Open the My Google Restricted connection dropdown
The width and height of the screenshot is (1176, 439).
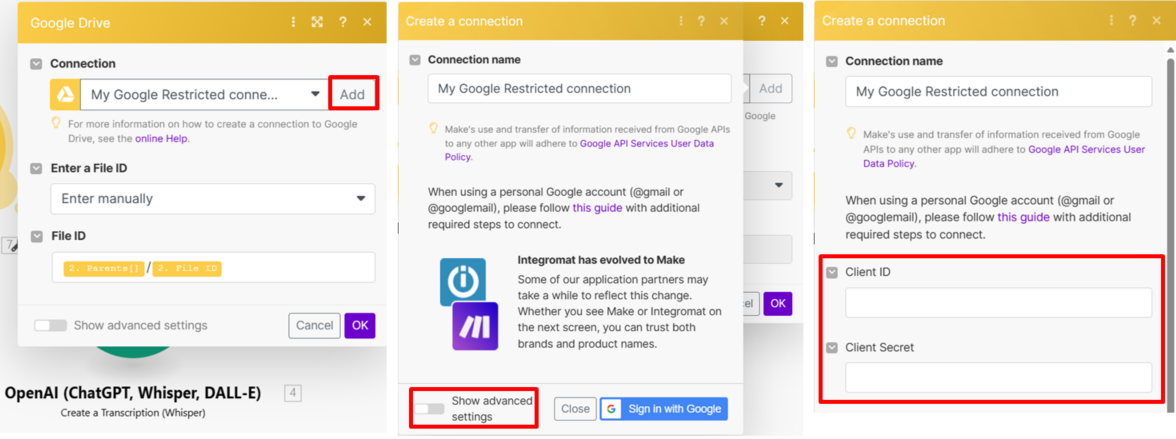[x=203, y=95]
